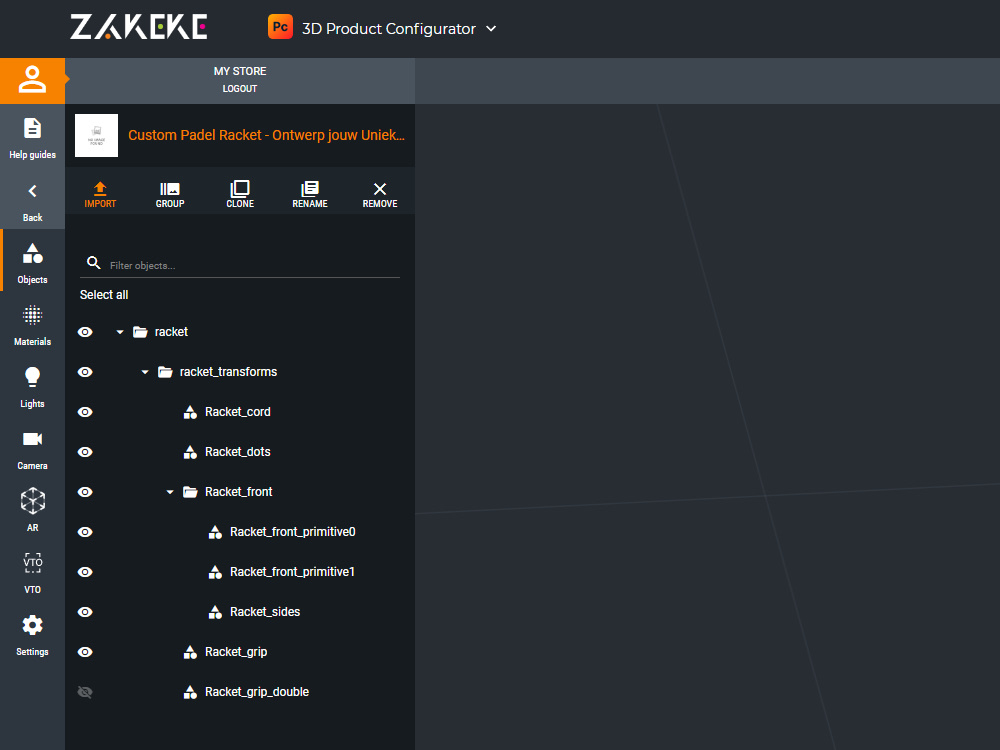1000x750 pixels.
Task: Collapse the racket folder
Action: click(x=119, y=331)
